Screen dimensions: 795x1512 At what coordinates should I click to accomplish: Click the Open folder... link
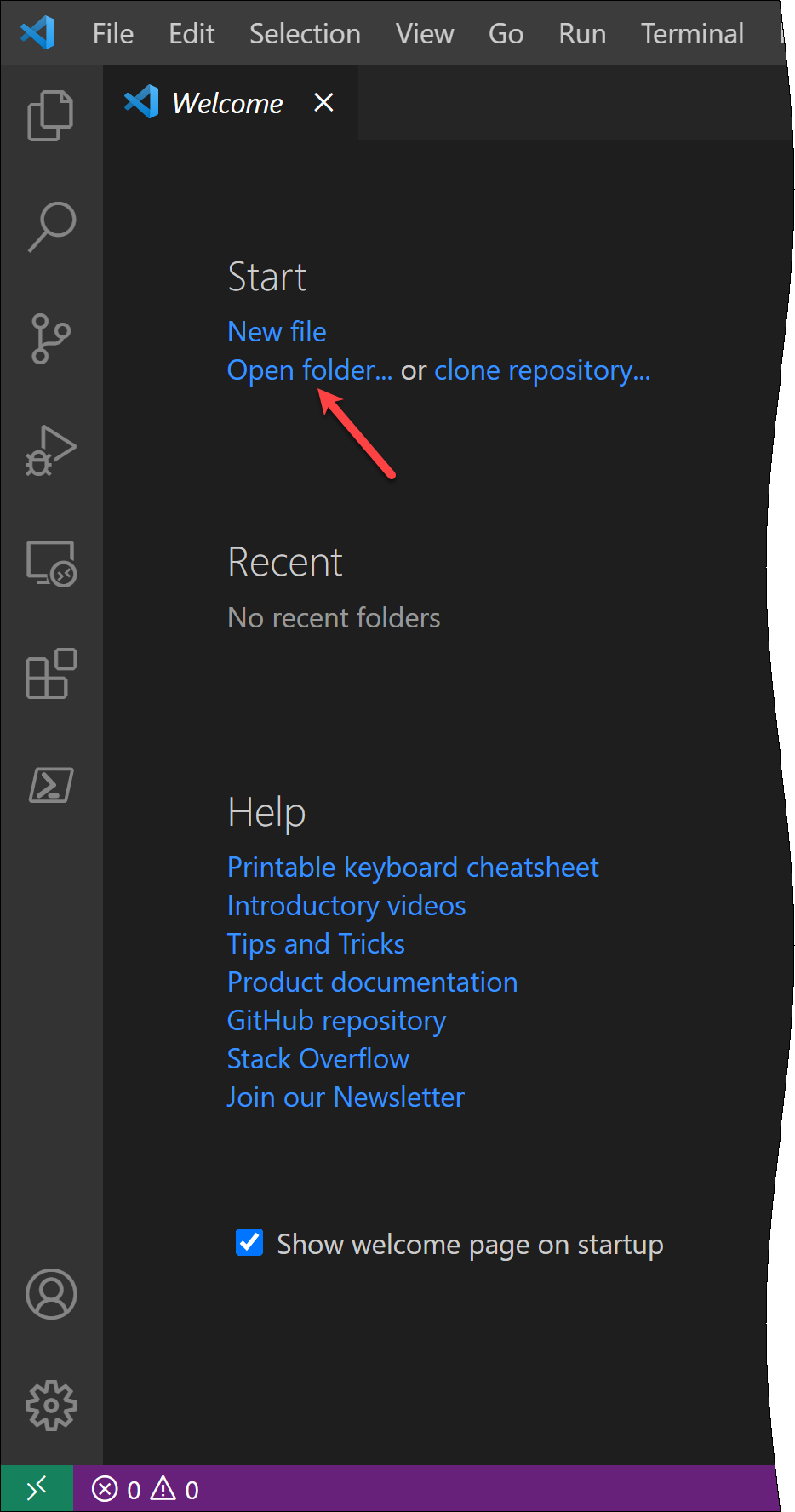(x=310, y=370)
